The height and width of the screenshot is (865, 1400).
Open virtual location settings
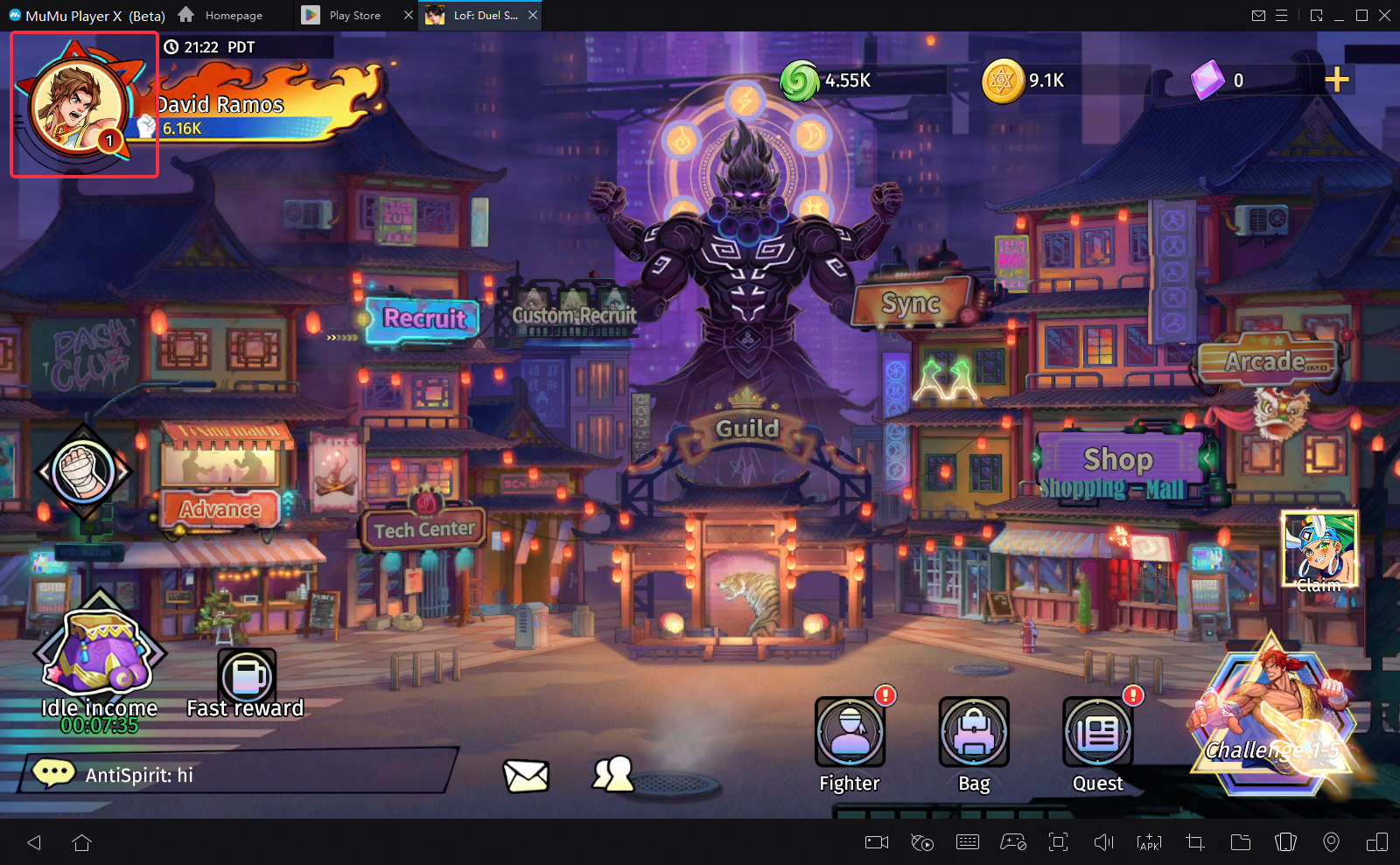point(1331,842)
